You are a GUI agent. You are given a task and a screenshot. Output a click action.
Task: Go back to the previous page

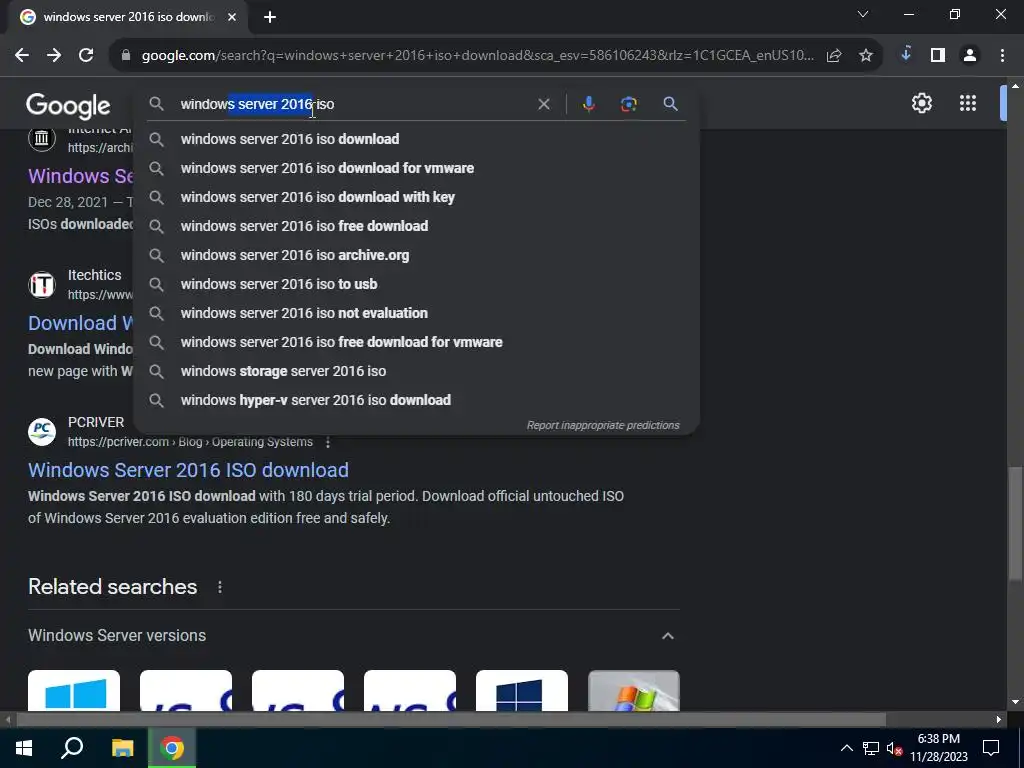(x=22, y=56)
